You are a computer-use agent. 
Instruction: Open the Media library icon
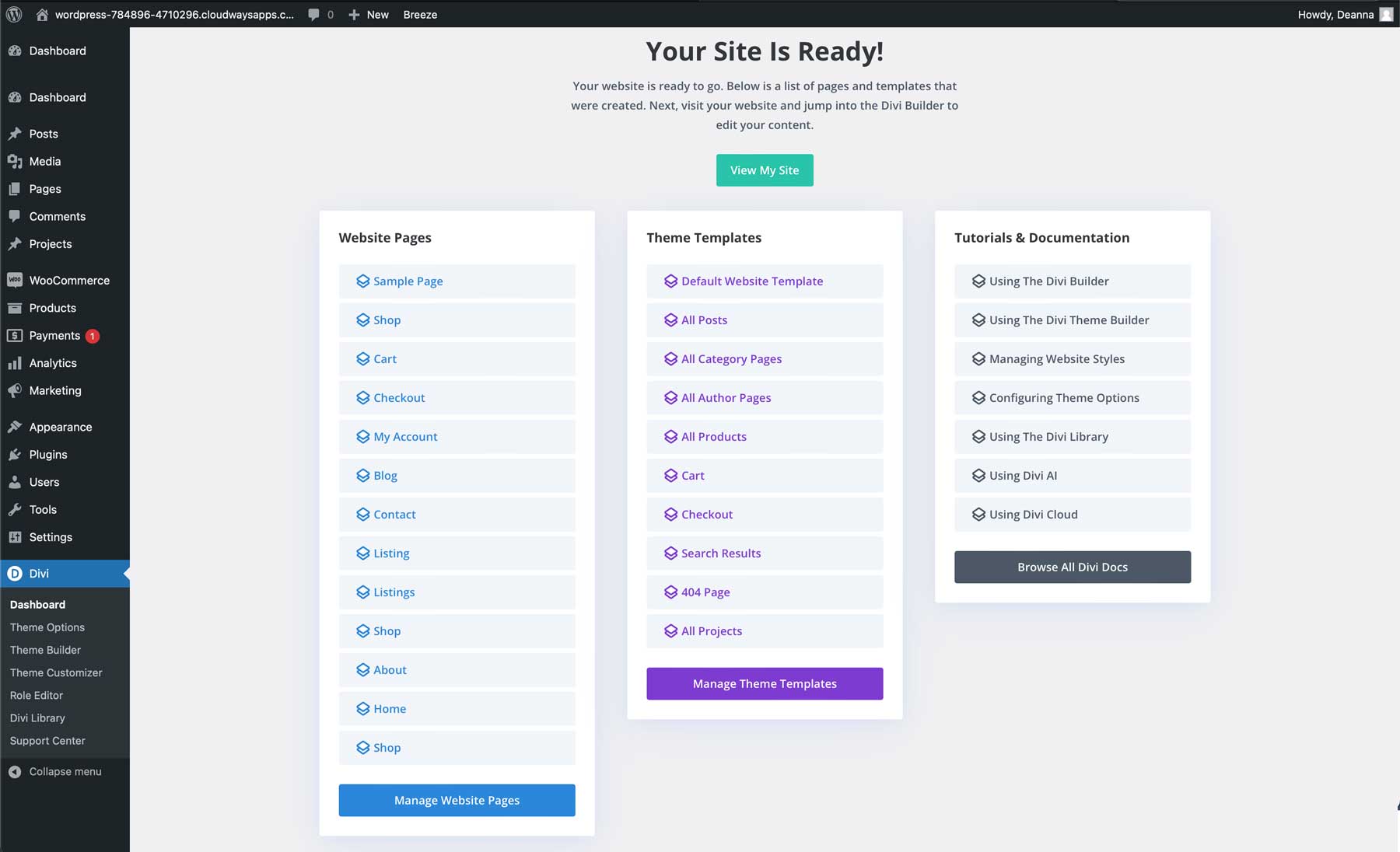[x=16, y=161]
